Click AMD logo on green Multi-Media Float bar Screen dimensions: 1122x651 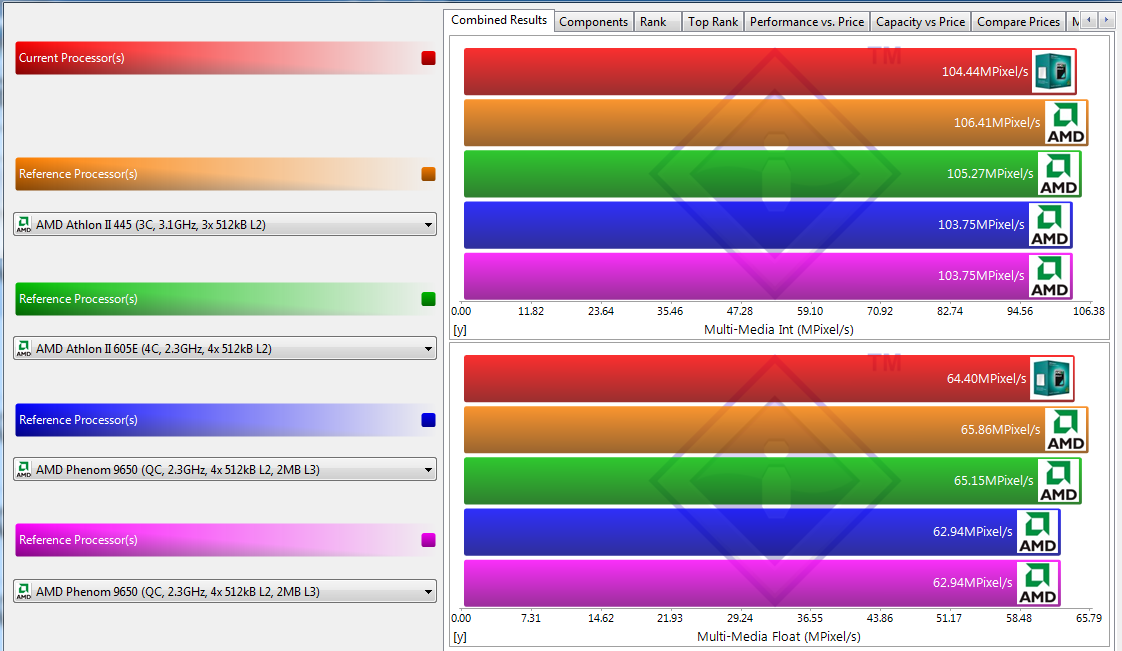coord(1059,481)
